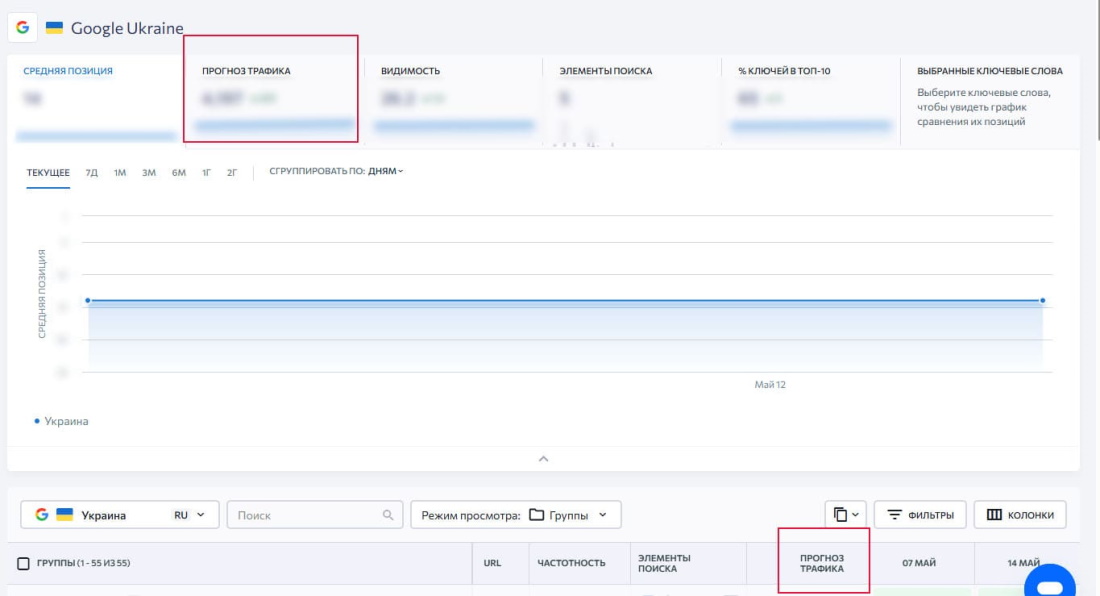
Task: Open the Украина RU search engine dropdown
Action: (x=119, y=515)
